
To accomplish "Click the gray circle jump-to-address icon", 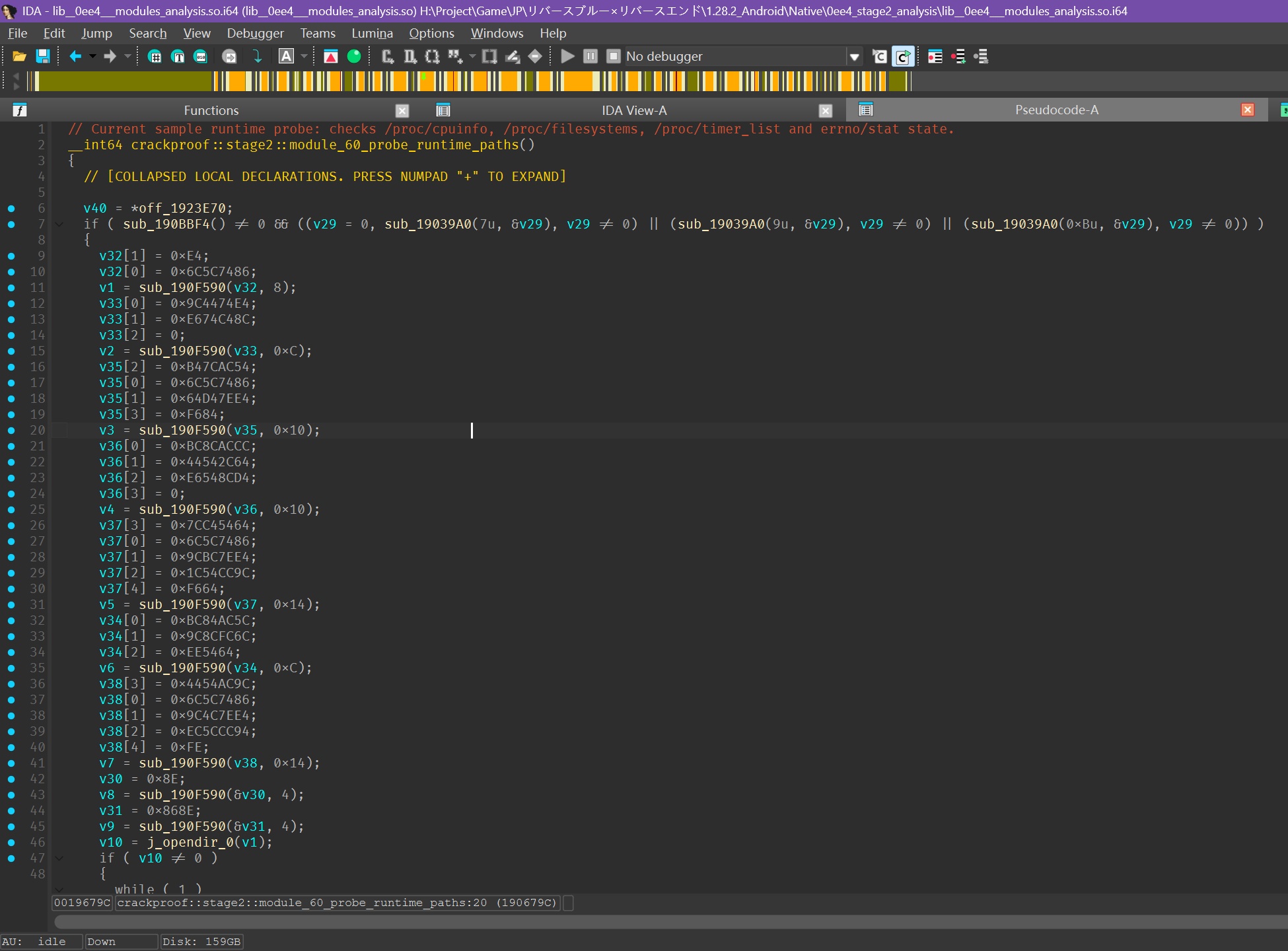I will click(229, 57).
